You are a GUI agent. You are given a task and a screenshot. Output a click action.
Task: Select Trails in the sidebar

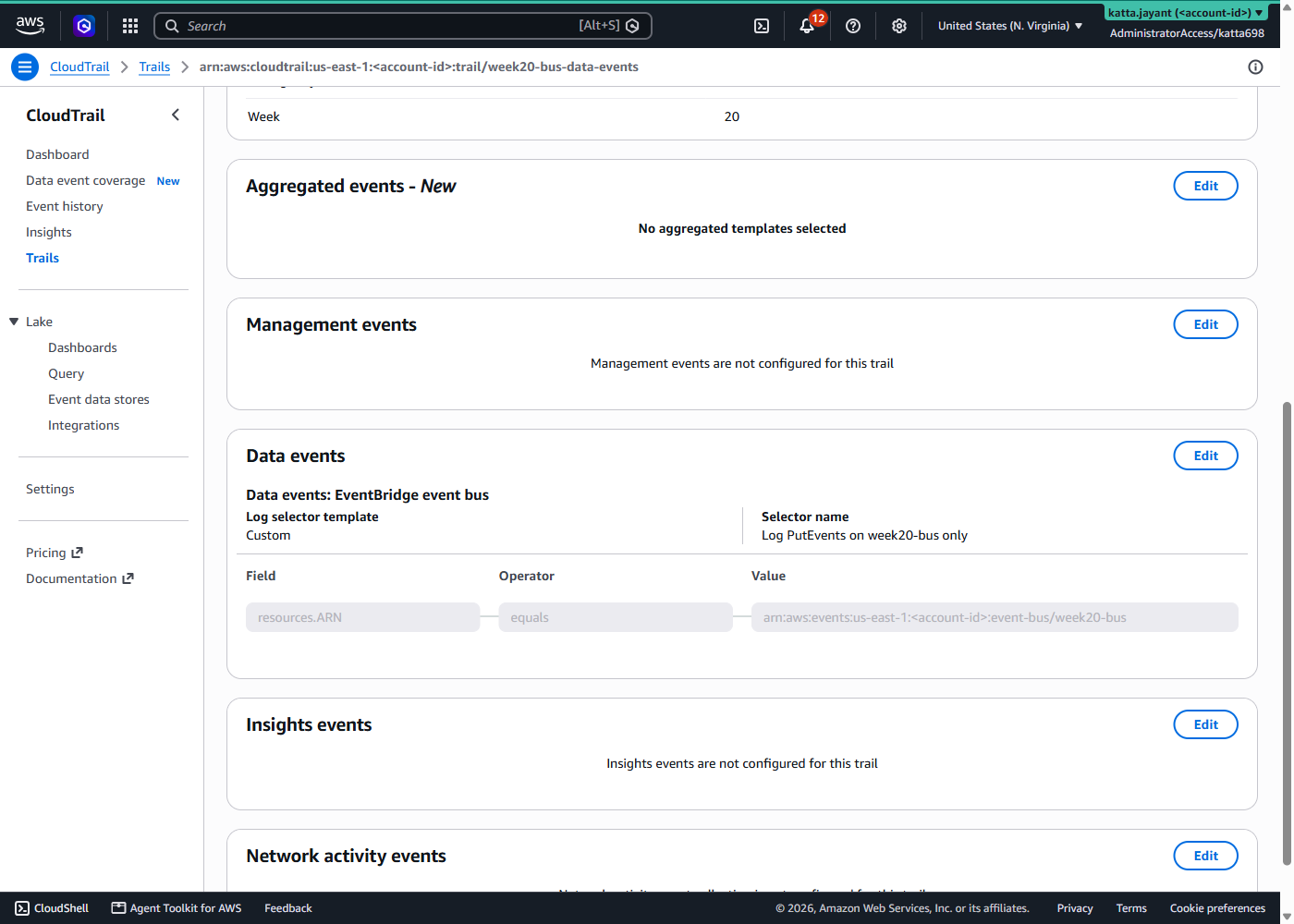tap(43, 258)
